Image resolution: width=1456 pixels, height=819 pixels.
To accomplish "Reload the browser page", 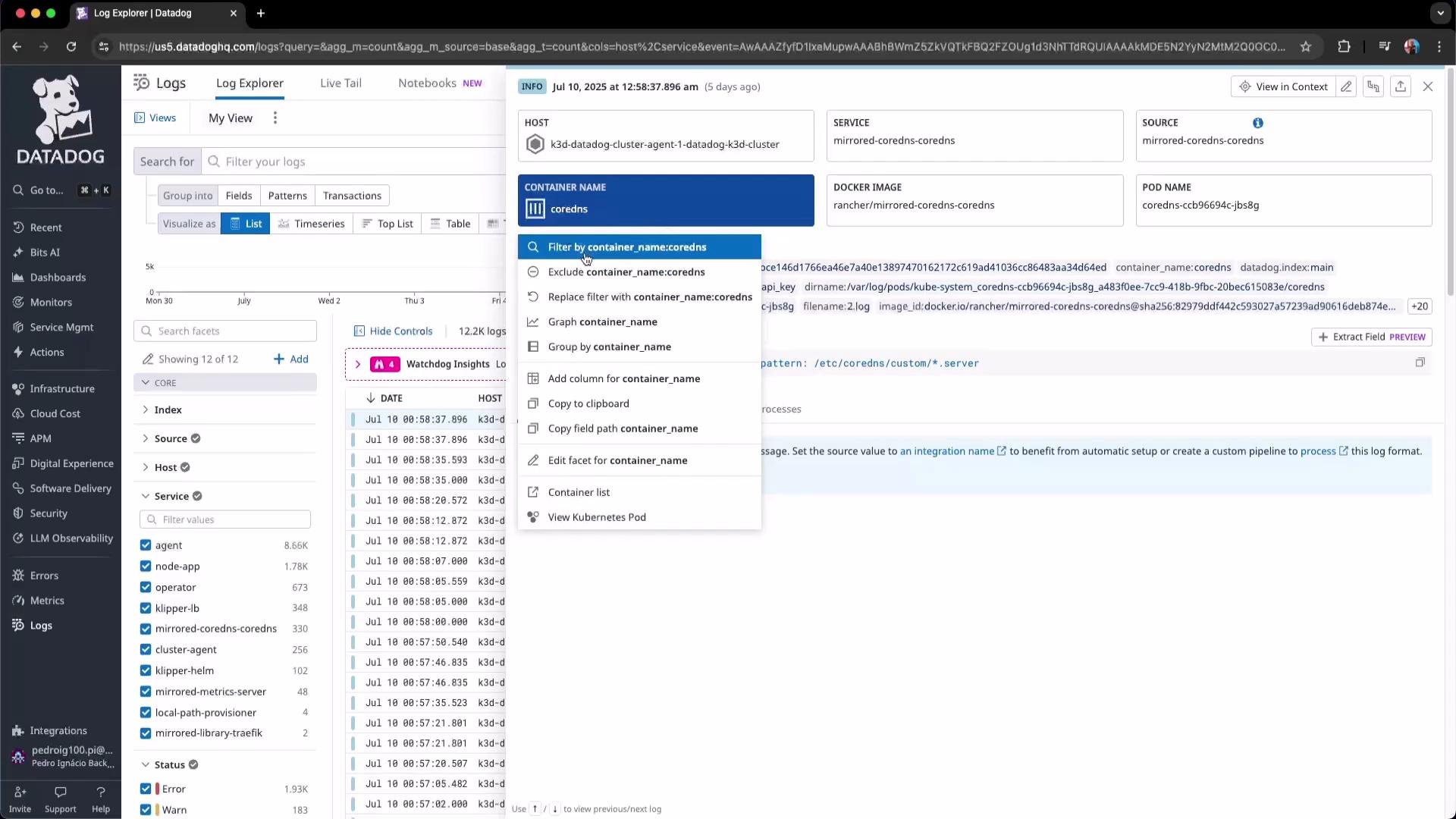I will 71,47.
